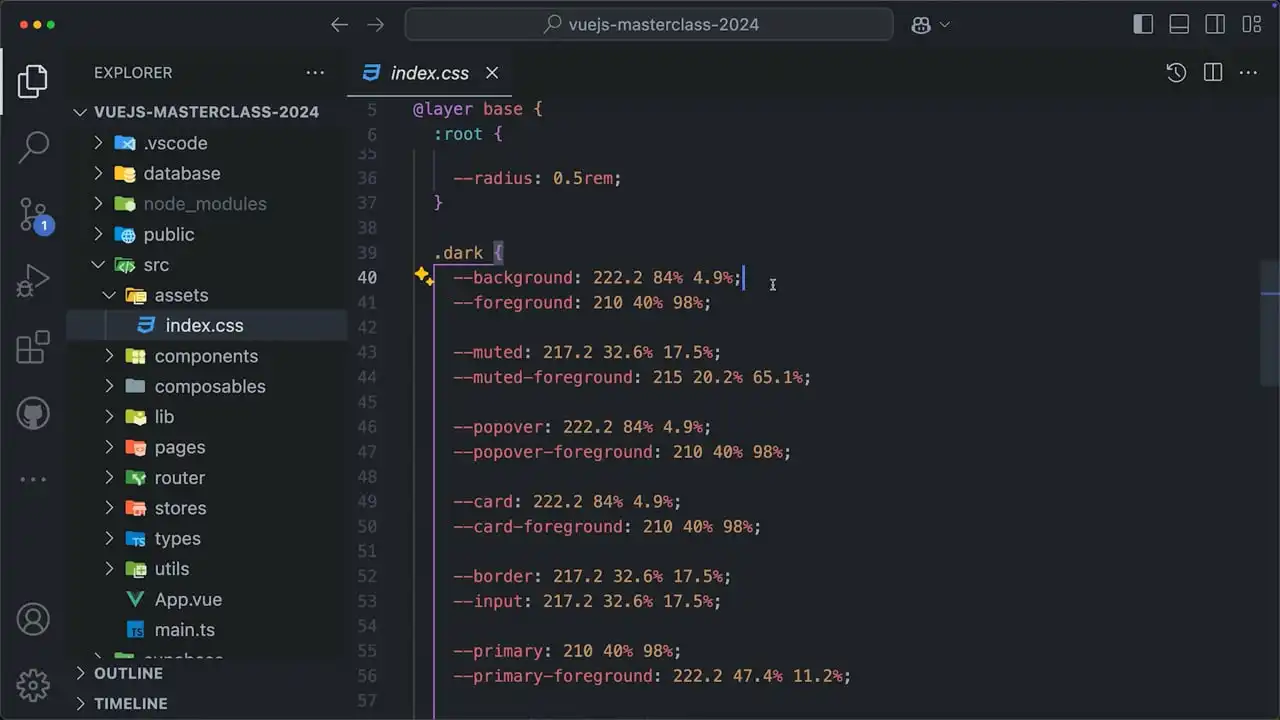Close the index.css tab
This screenshot has height=720, width=1280.
pyautogui.click(x=492, y=73)
